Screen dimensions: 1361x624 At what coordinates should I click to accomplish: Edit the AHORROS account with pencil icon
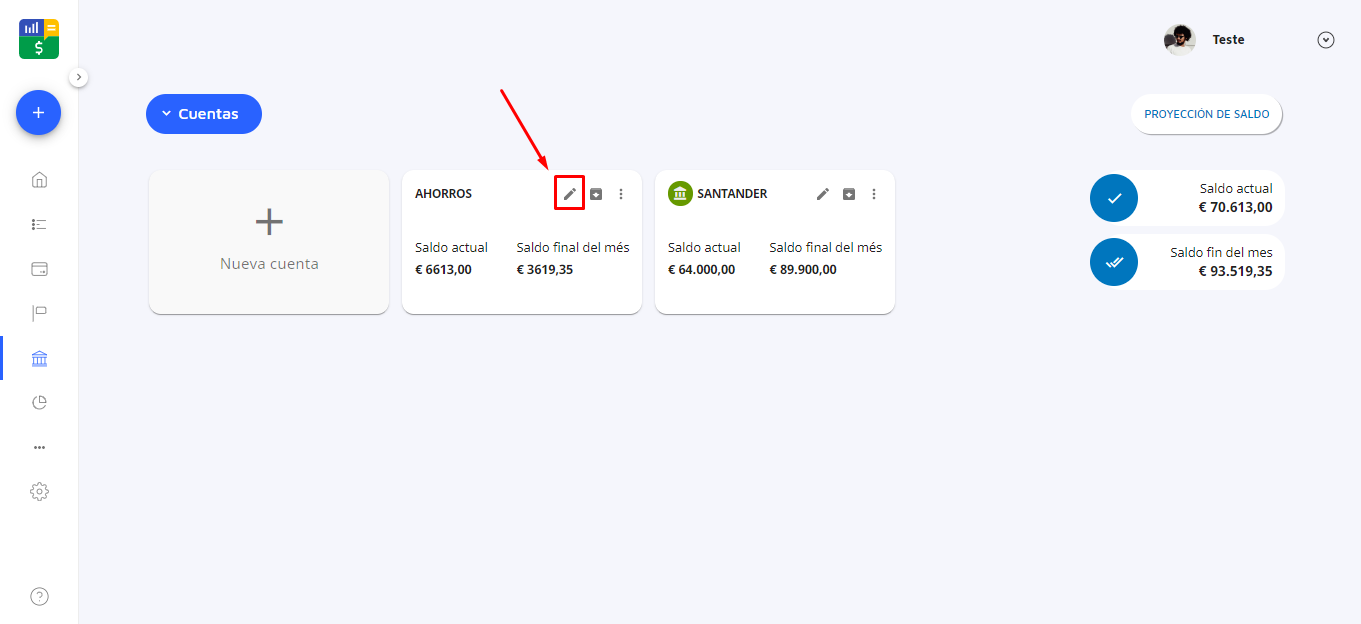[x=570, y=194]
